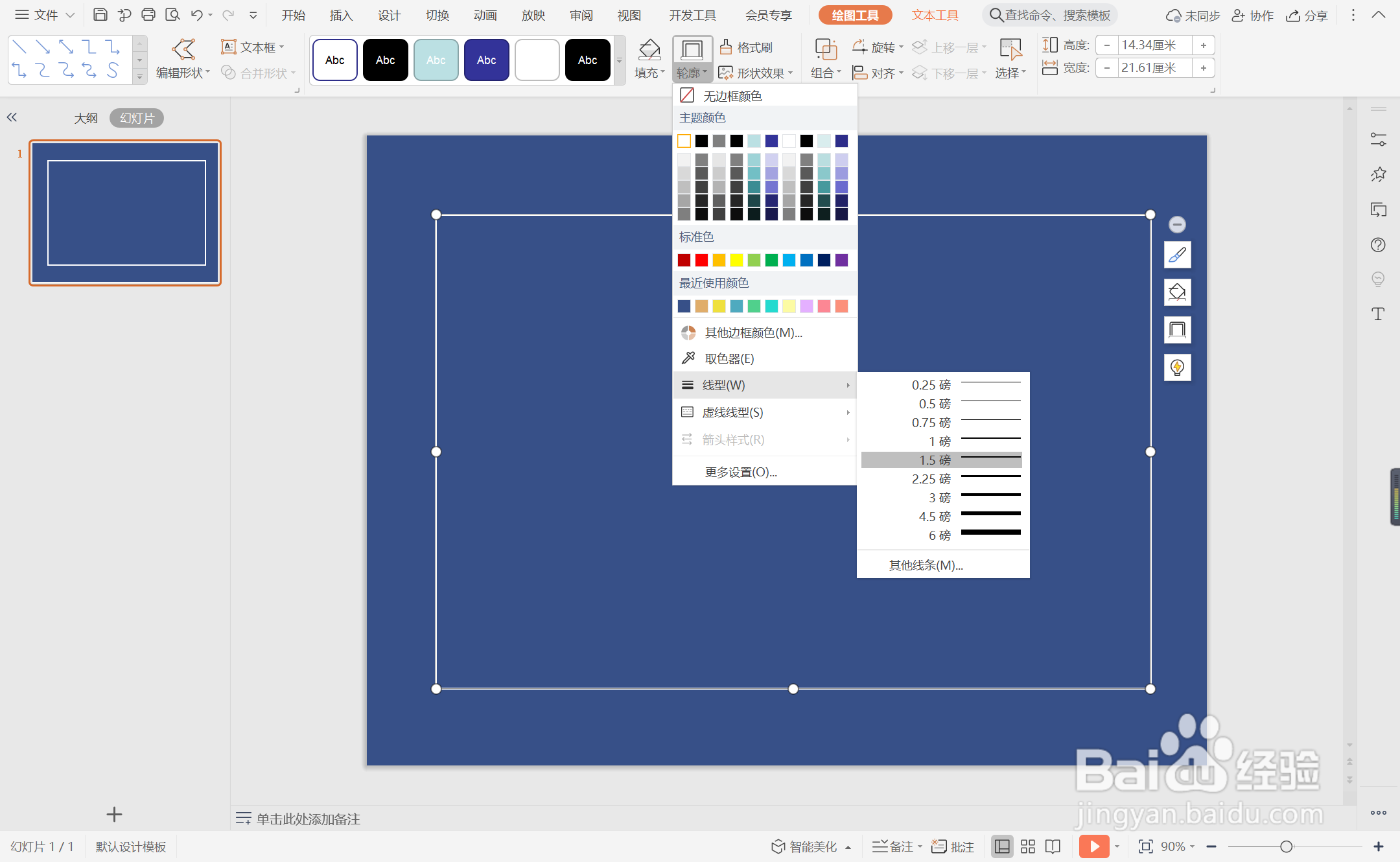This screenshot has width=1400, height=862.
Task: Select No Border Color (无边框颜色)
Action: [x=732, y=96]
